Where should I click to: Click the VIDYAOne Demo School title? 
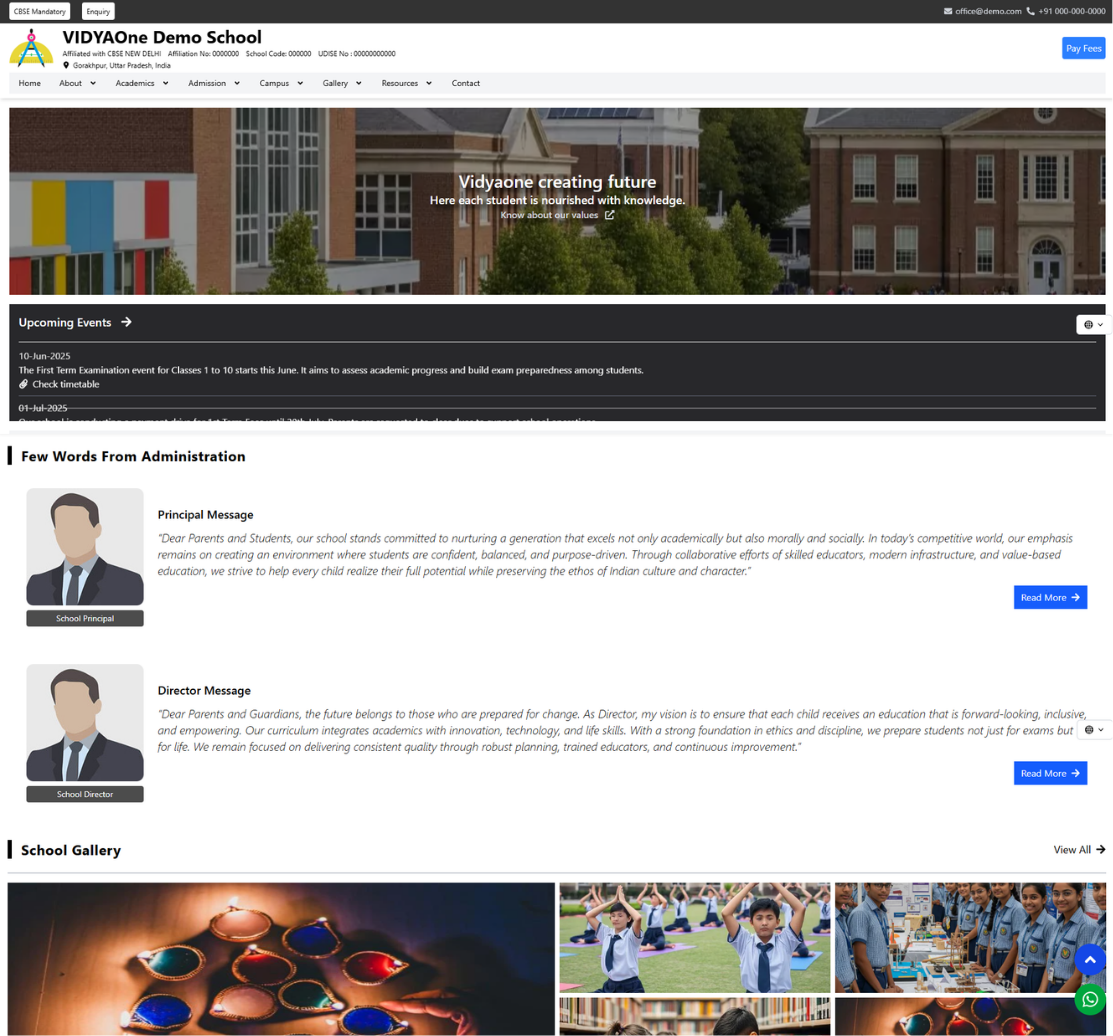point(162,37)
